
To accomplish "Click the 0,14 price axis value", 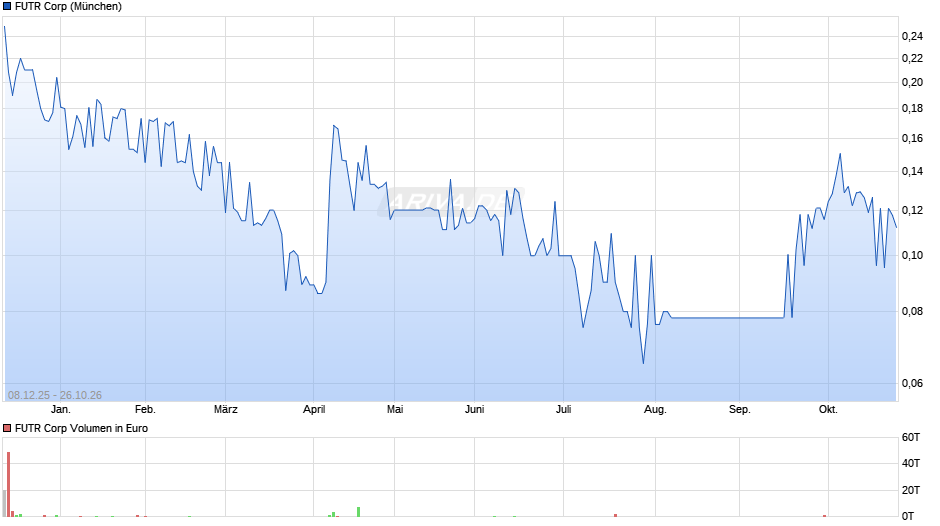I will (x=912, y=172).
